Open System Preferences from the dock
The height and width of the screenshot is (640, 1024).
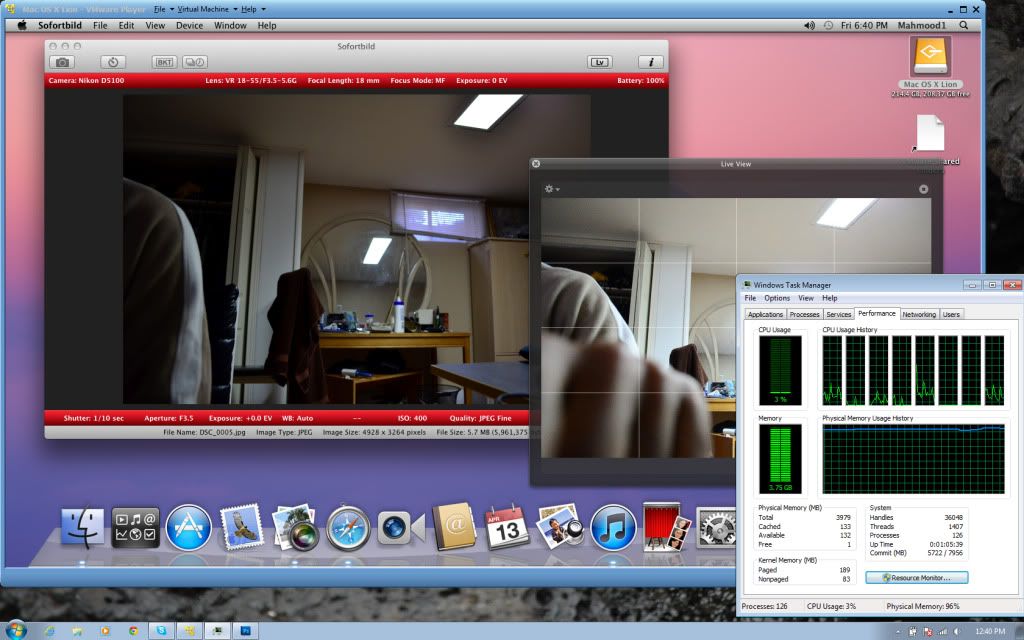coord(716,528)
